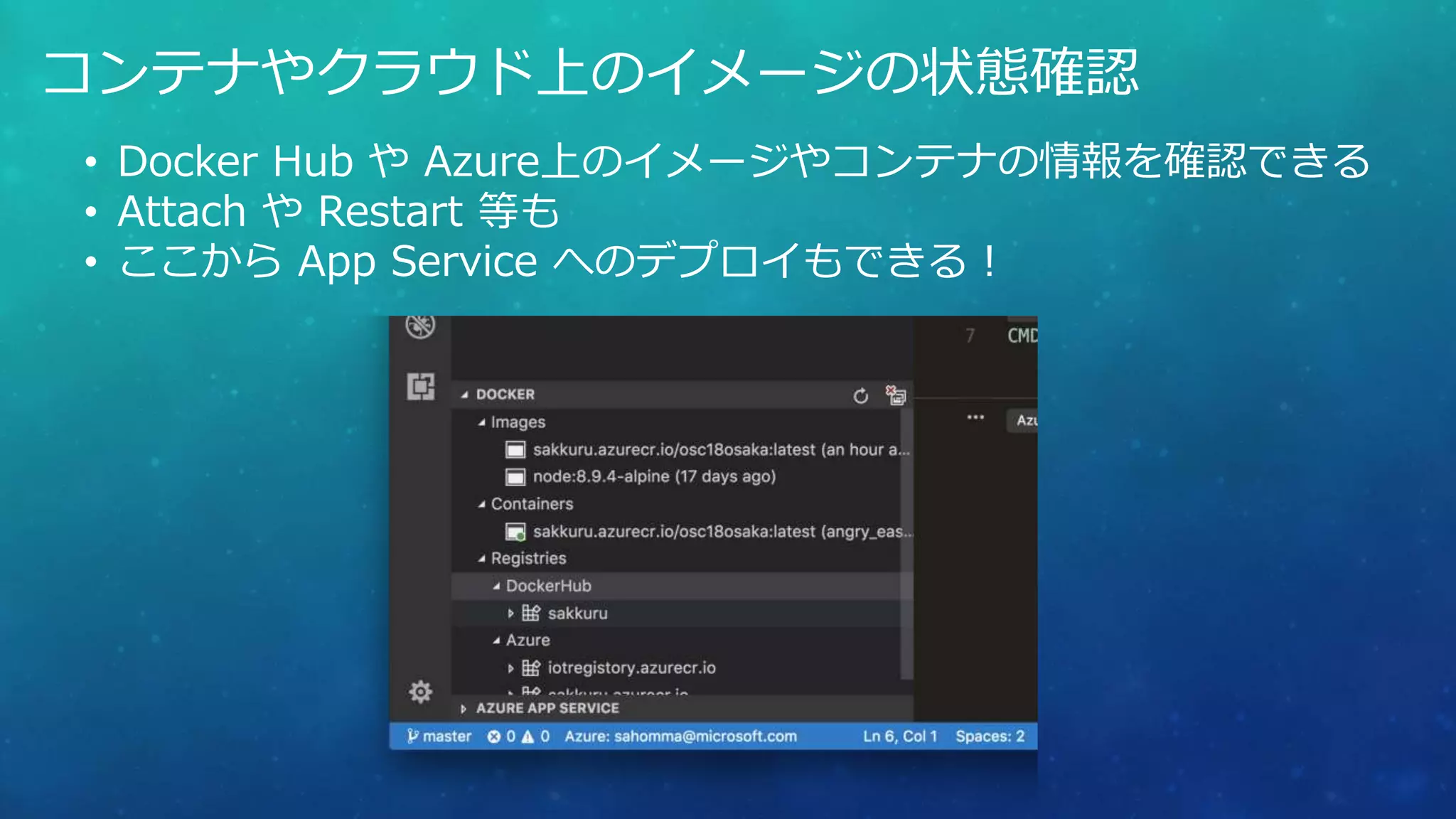Viewport: 1456px width, 819px height.
Task: Expand the AZURE APP SERVICE section
Action: coord(464,709)
